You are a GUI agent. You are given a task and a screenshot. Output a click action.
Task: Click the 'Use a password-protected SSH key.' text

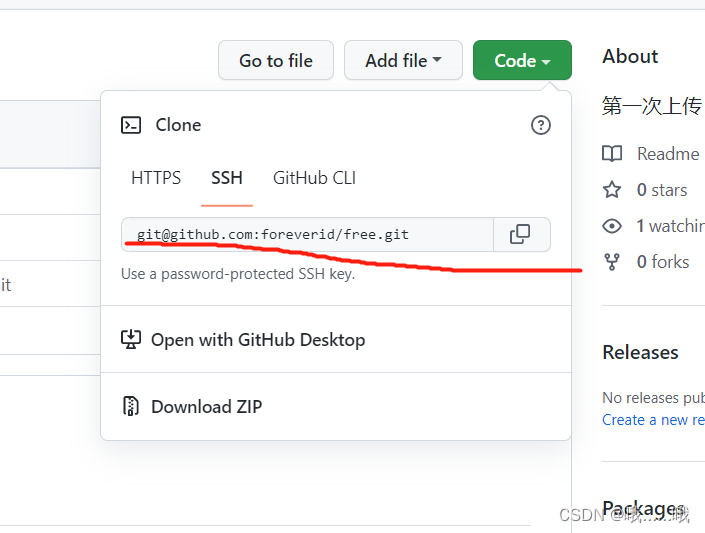[238, 274]
